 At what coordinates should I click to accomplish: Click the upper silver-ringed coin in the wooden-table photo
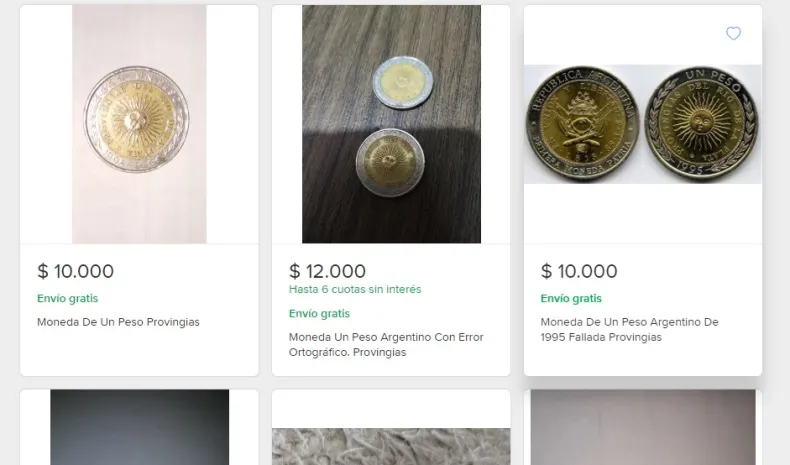pyautogui.click(x=402, y=80)
